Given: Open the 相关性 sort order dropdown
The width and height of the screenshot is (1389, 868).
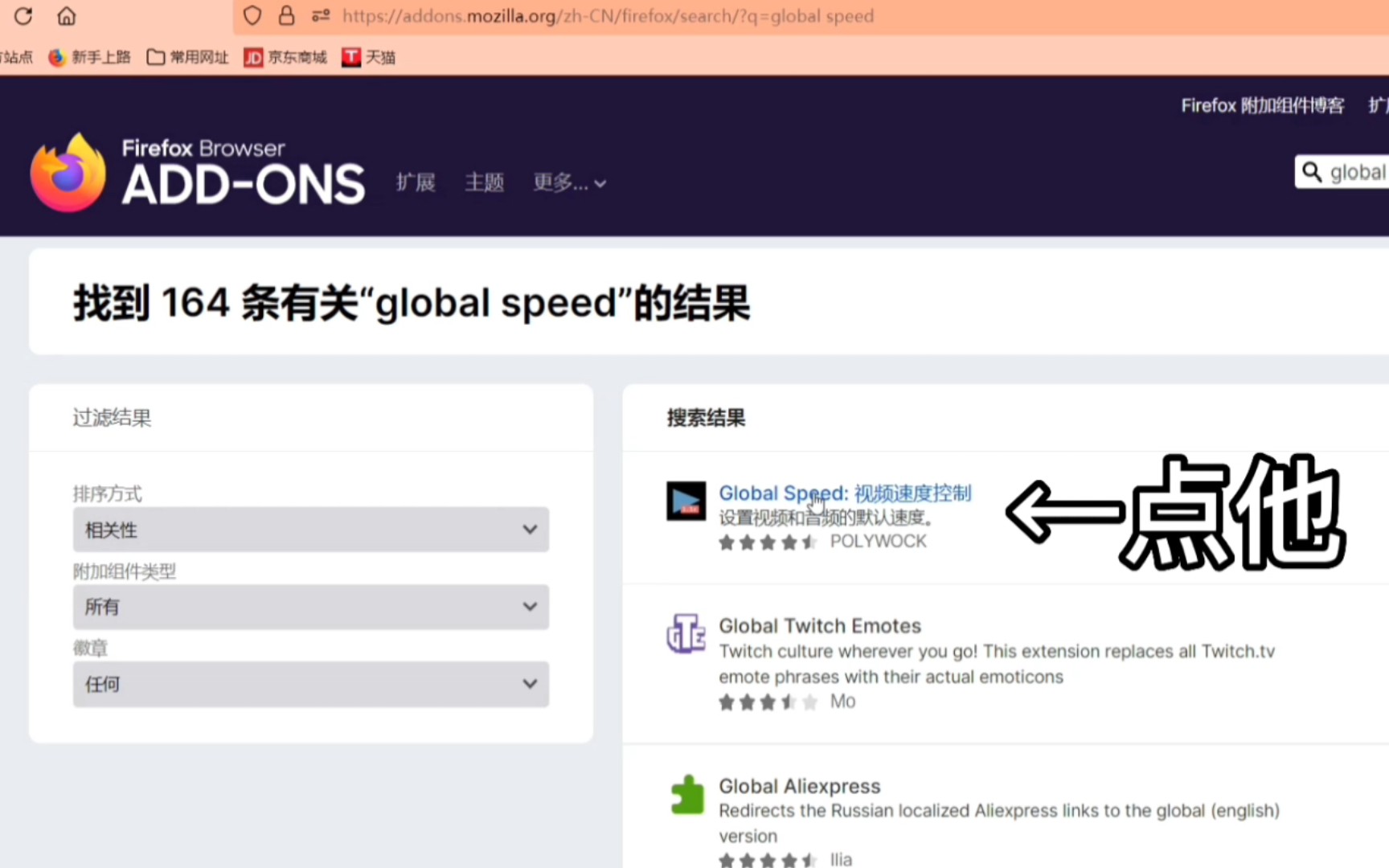Looking at the screenshot, I should pyautogui.click(x=311, y=530).
